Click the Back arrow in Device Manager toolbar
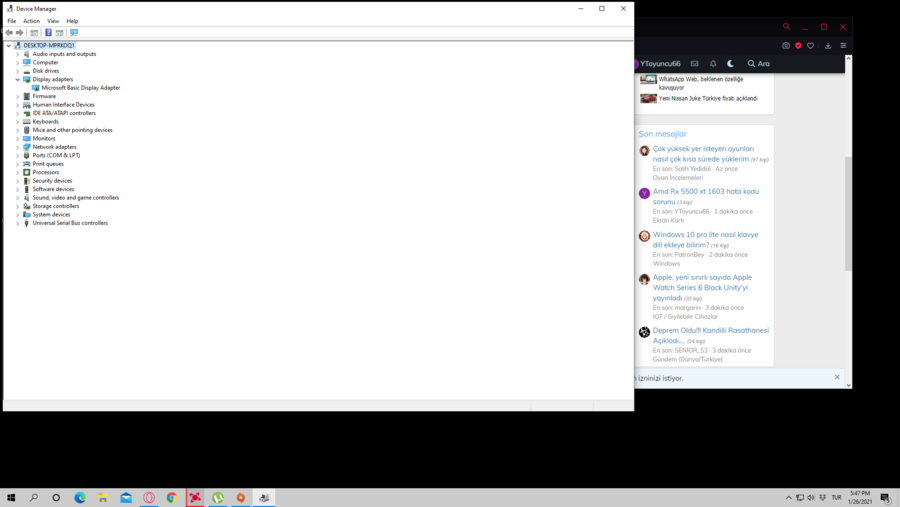Image resolution: width=900 pixels, height=507 pixels. point(9,33)
